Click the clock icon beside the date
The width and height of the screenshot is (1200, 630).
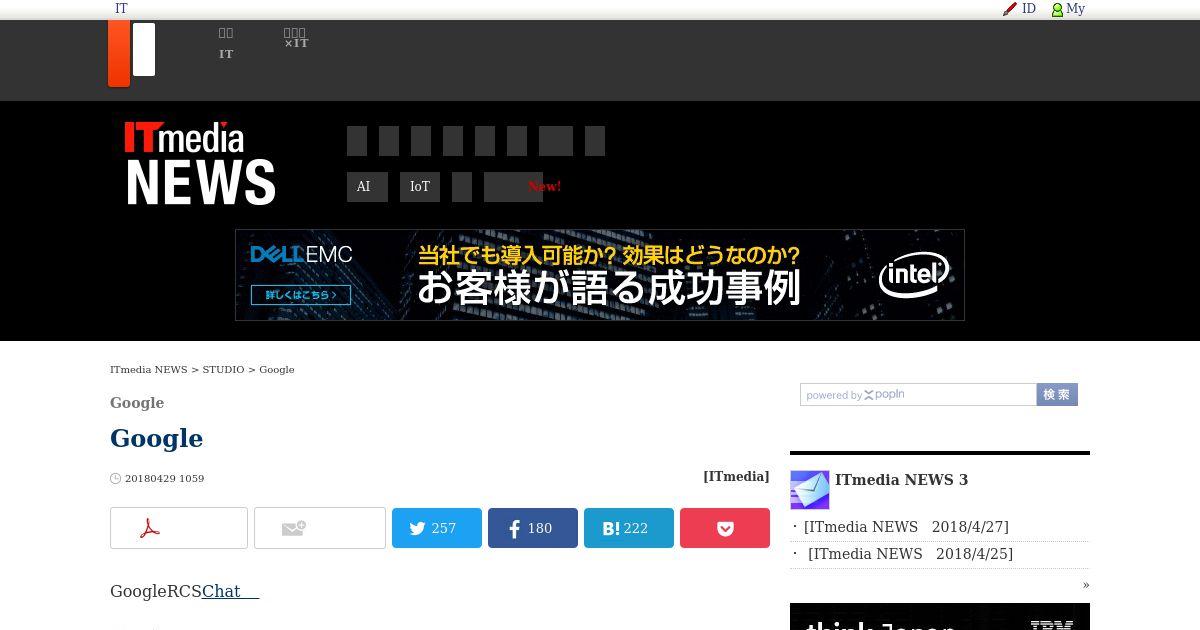coord(115,479)
